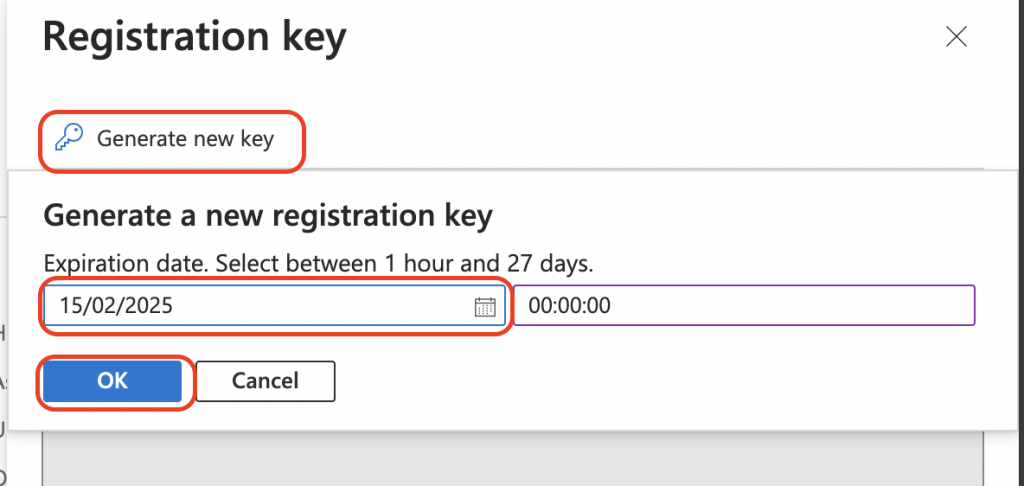This screenshot has height=486, width=1024.
Task: Focus the expiration date field 15/02/2025
Action: 274,305
